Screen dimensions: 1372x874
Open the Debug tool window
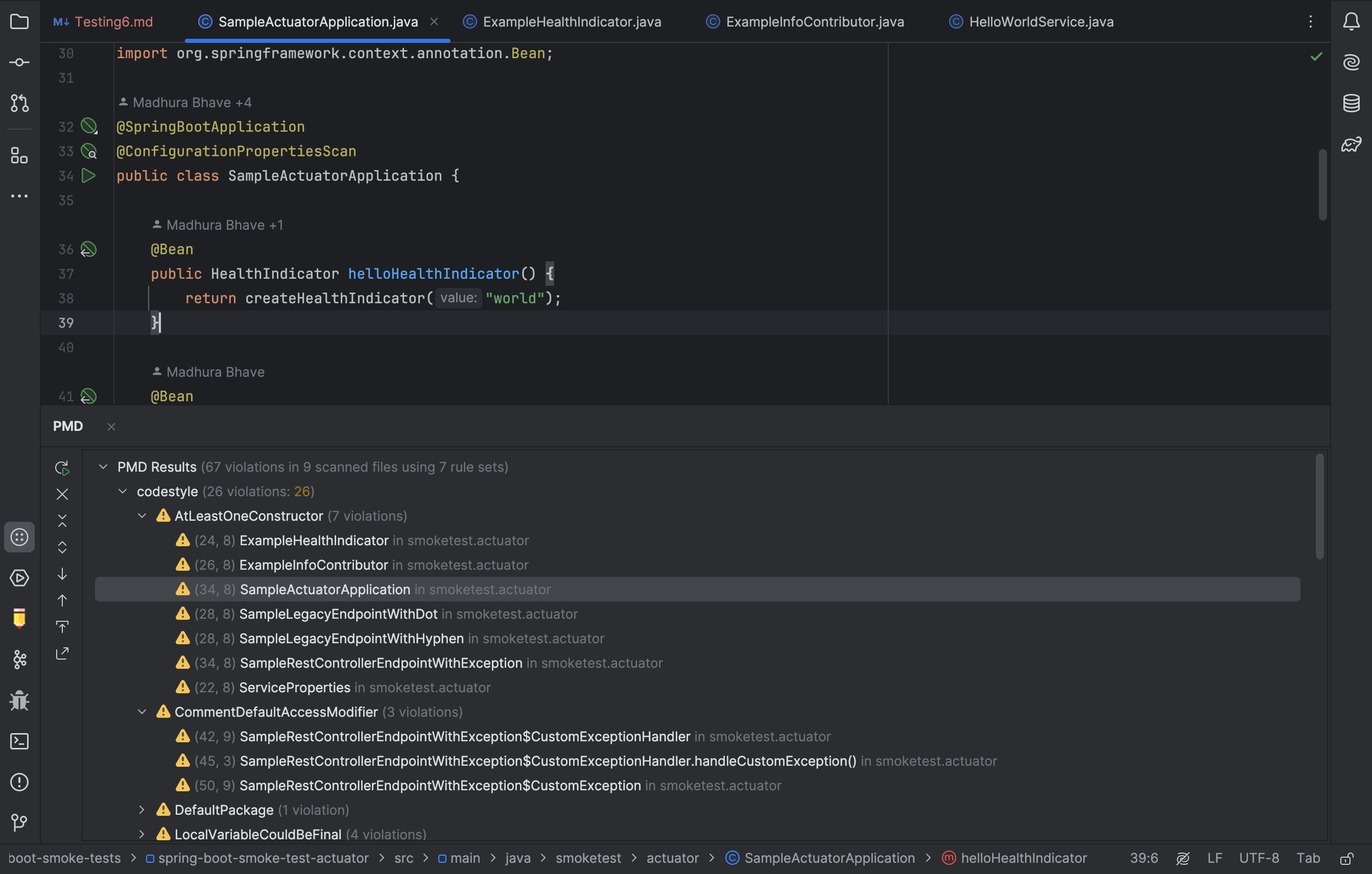19,700
